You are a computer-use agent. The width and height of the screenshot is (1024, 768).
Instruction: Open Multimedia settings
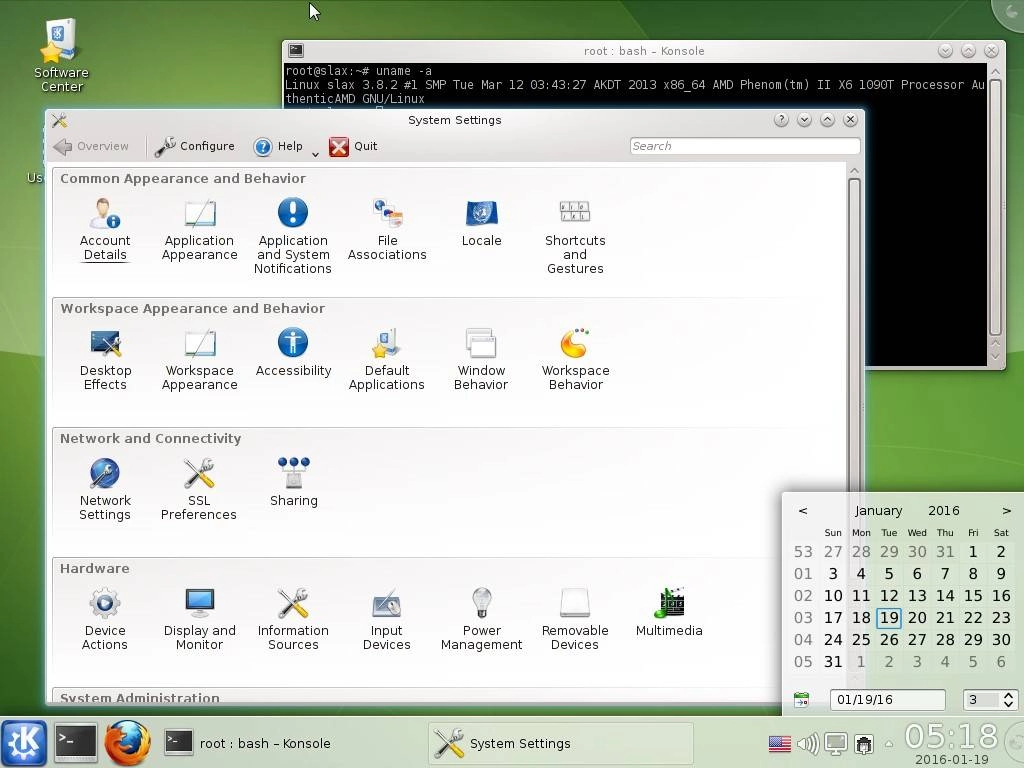coord(669,613)
